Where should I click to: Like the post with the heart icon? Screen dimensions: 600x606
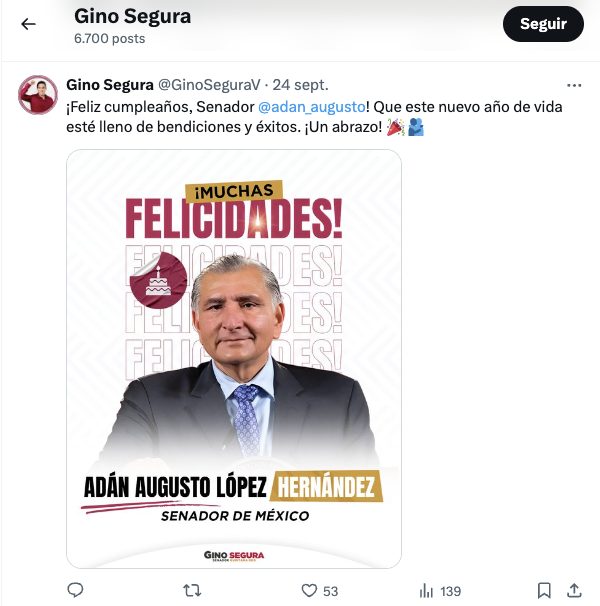309,590
